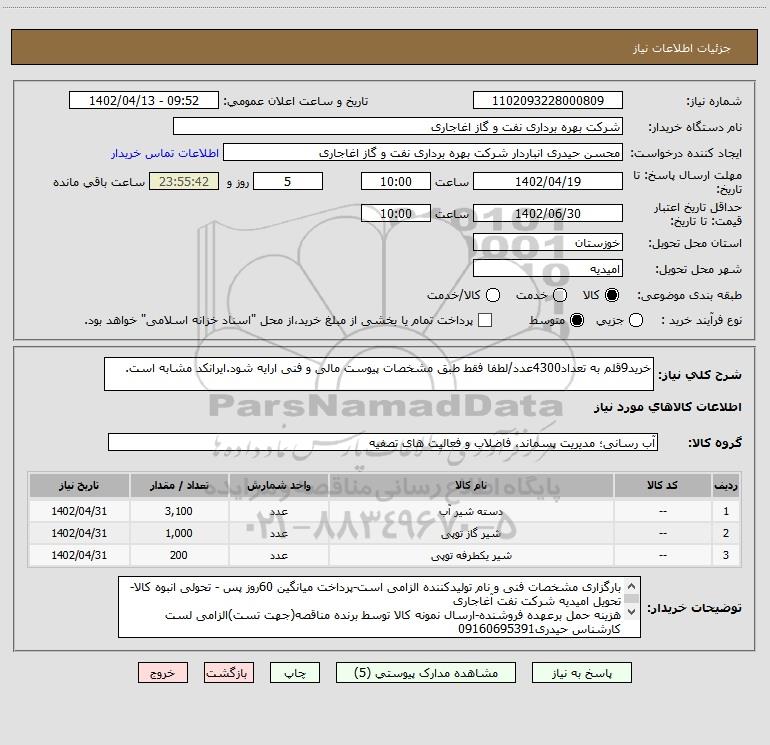Viewport: 770px width, 745px height.
Task: Click the بازگشت back button
Action: 229,673
